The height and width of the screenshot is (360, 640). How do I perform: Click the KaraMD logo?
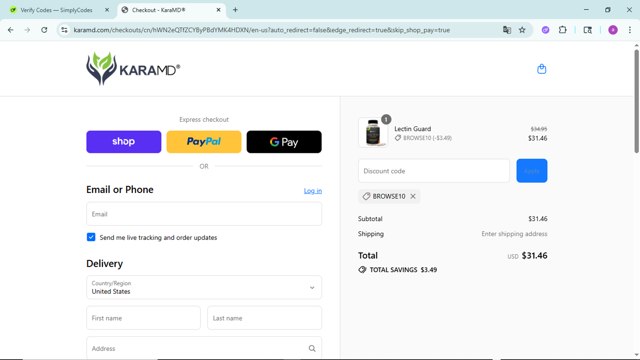pyautogui.click(x=133, y=69)
